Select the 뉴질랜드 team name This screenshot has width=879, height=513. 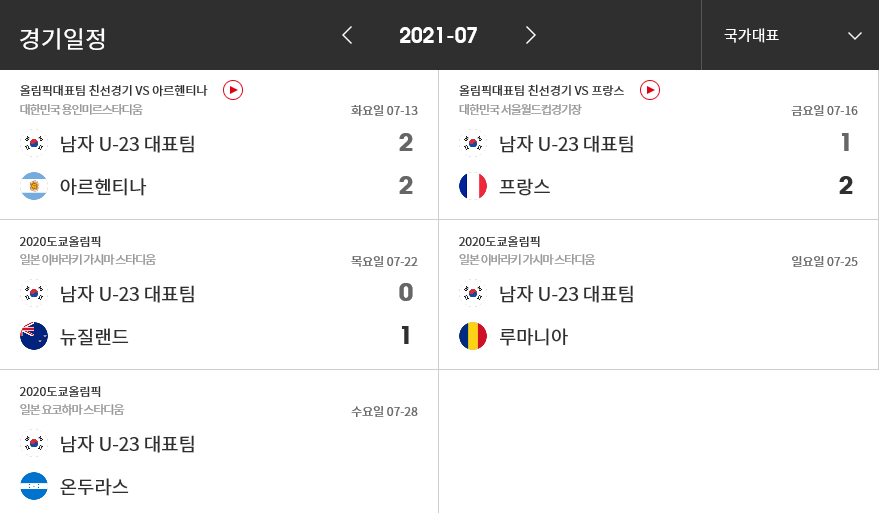(x=94, y=336)
